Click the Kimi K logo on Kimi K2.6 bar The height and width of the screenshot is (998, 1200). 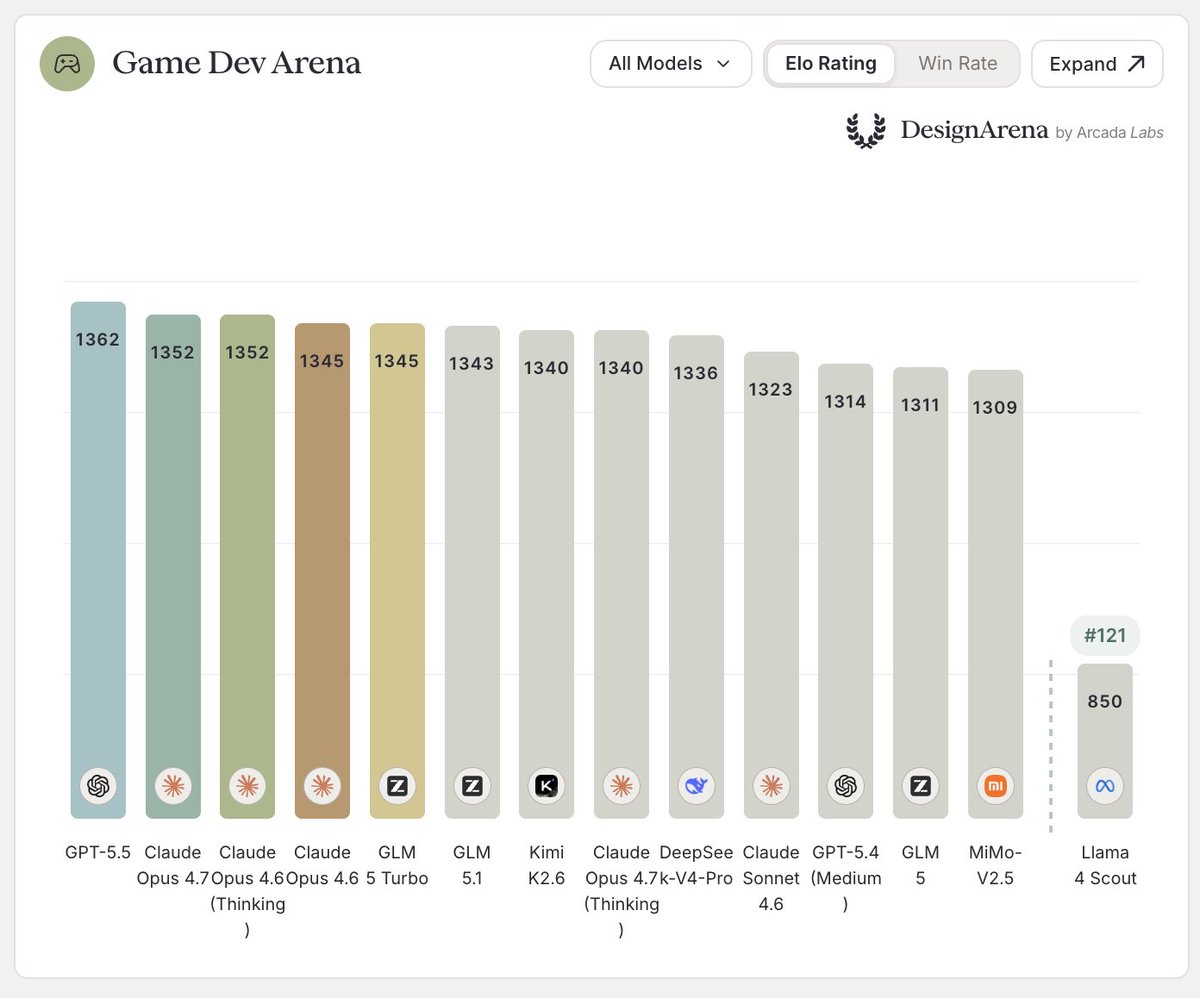tap(546, 786)
